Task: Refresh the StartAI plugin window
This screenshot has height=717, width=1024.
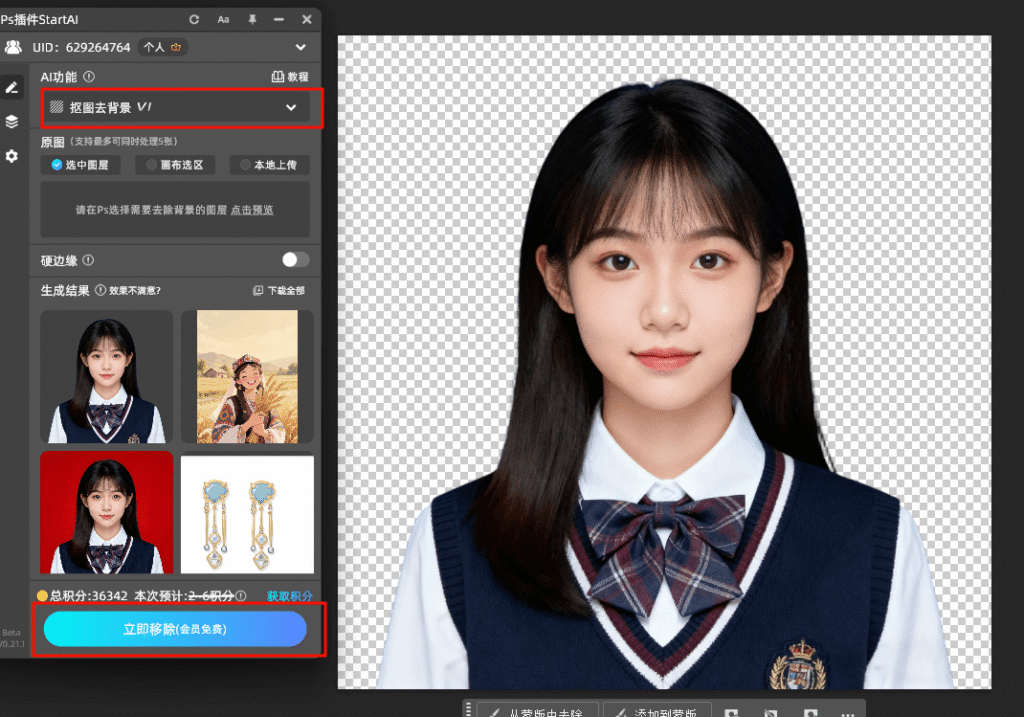Action: pos(193,18)
